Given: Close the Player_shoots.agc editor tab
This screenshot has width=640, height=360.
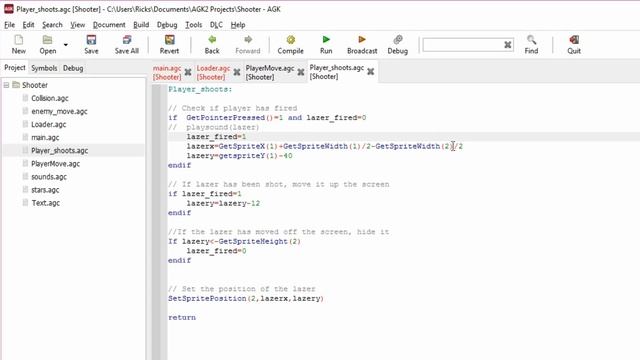Looking at the screenshot, I should coord(371,72).
